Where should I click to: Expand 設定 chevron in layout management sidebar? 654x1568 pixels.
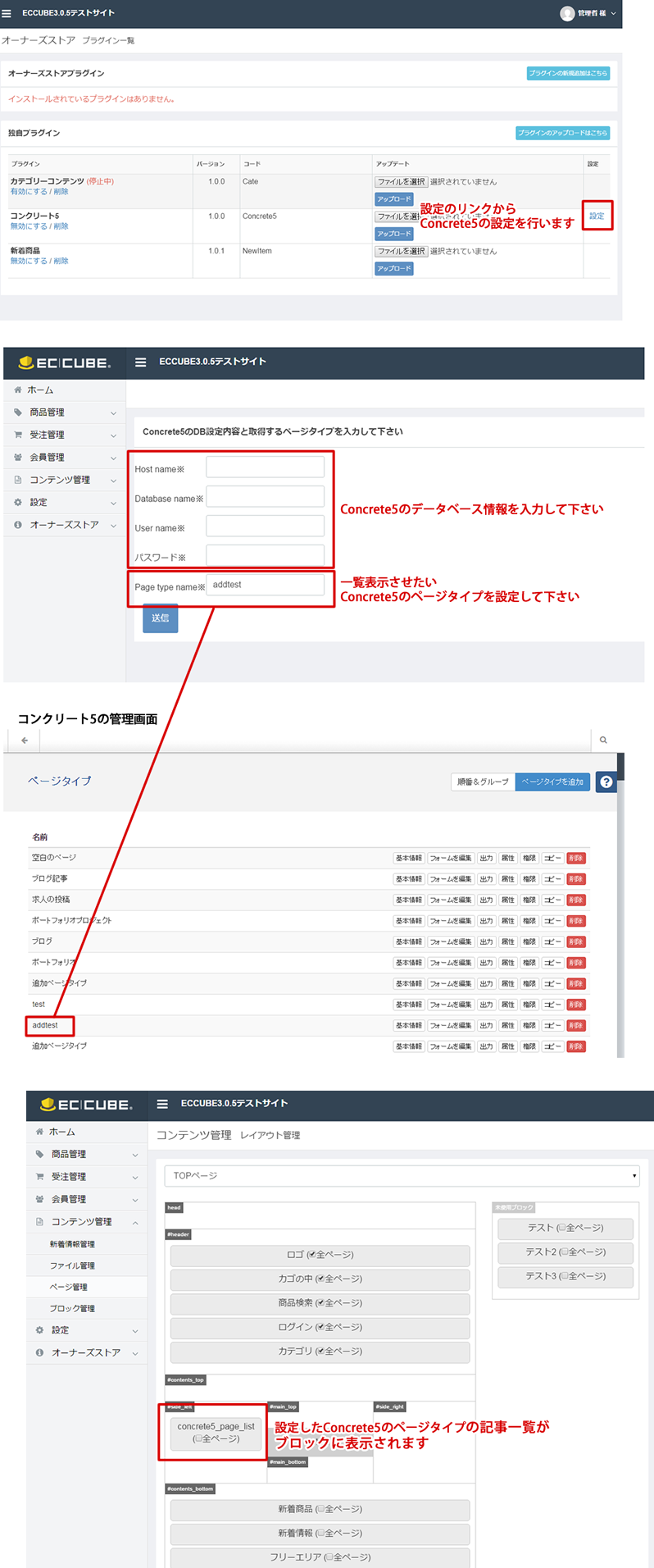click(134, 1330)
